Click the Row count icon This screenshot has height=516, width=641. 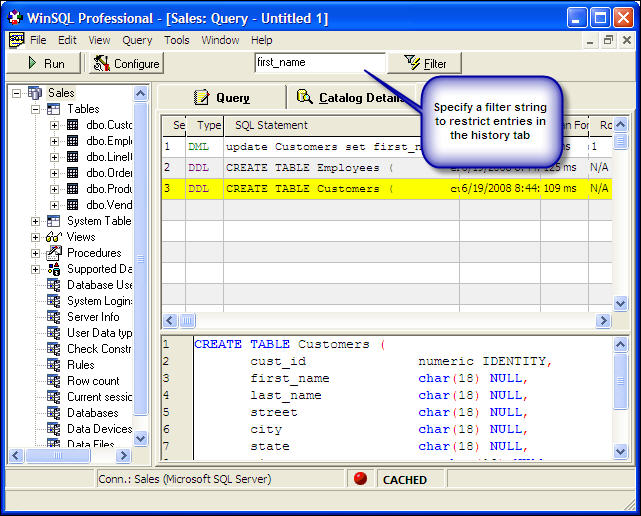pos(54,380)
